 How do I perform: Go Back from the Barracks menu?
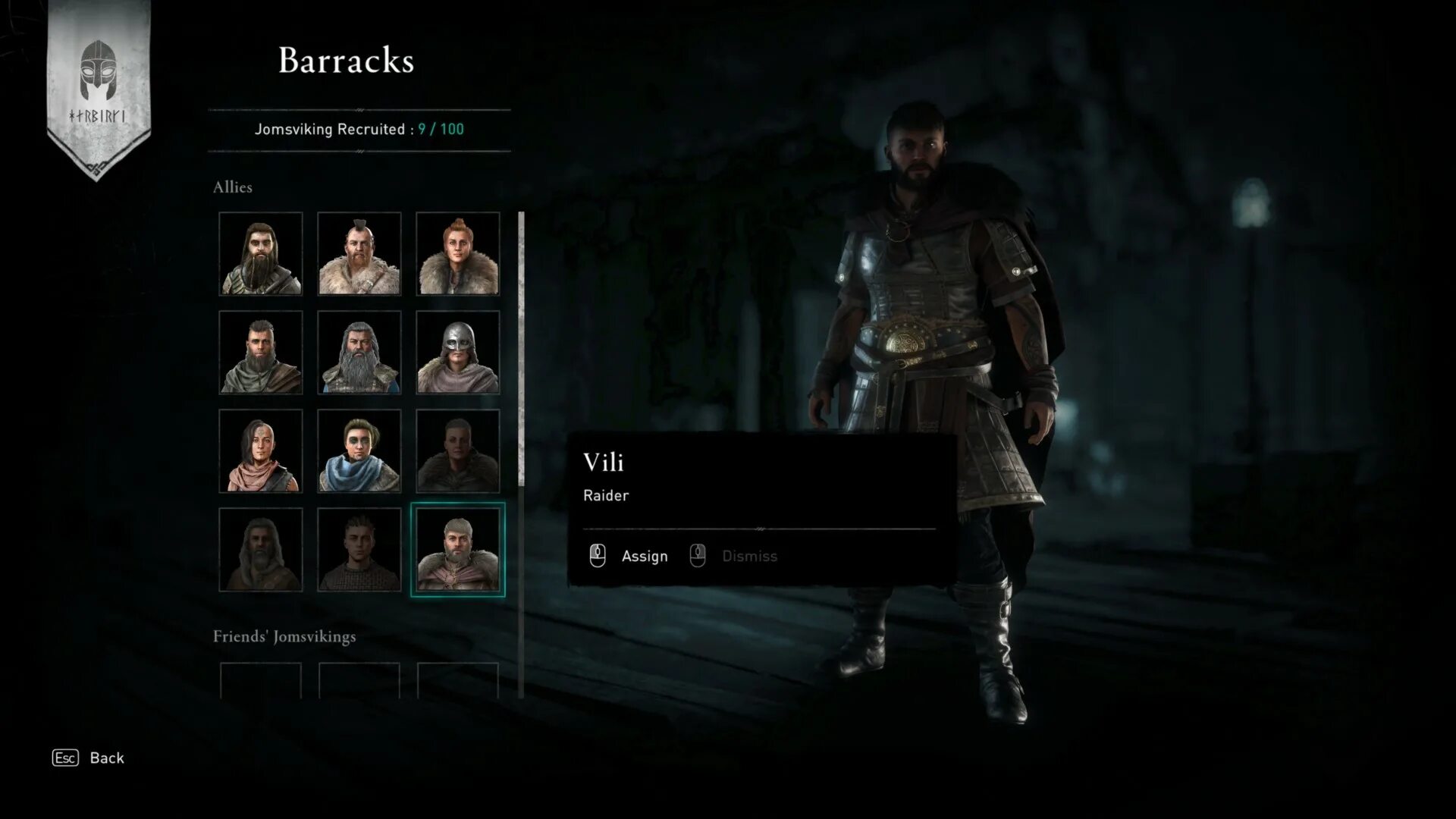(107, 758)
